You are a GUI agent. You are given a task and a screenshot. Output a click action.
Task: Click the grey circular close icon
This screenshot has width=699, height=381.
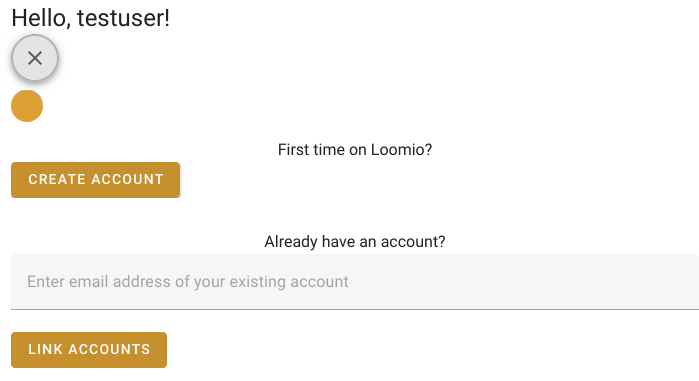[x=35, y=58]
